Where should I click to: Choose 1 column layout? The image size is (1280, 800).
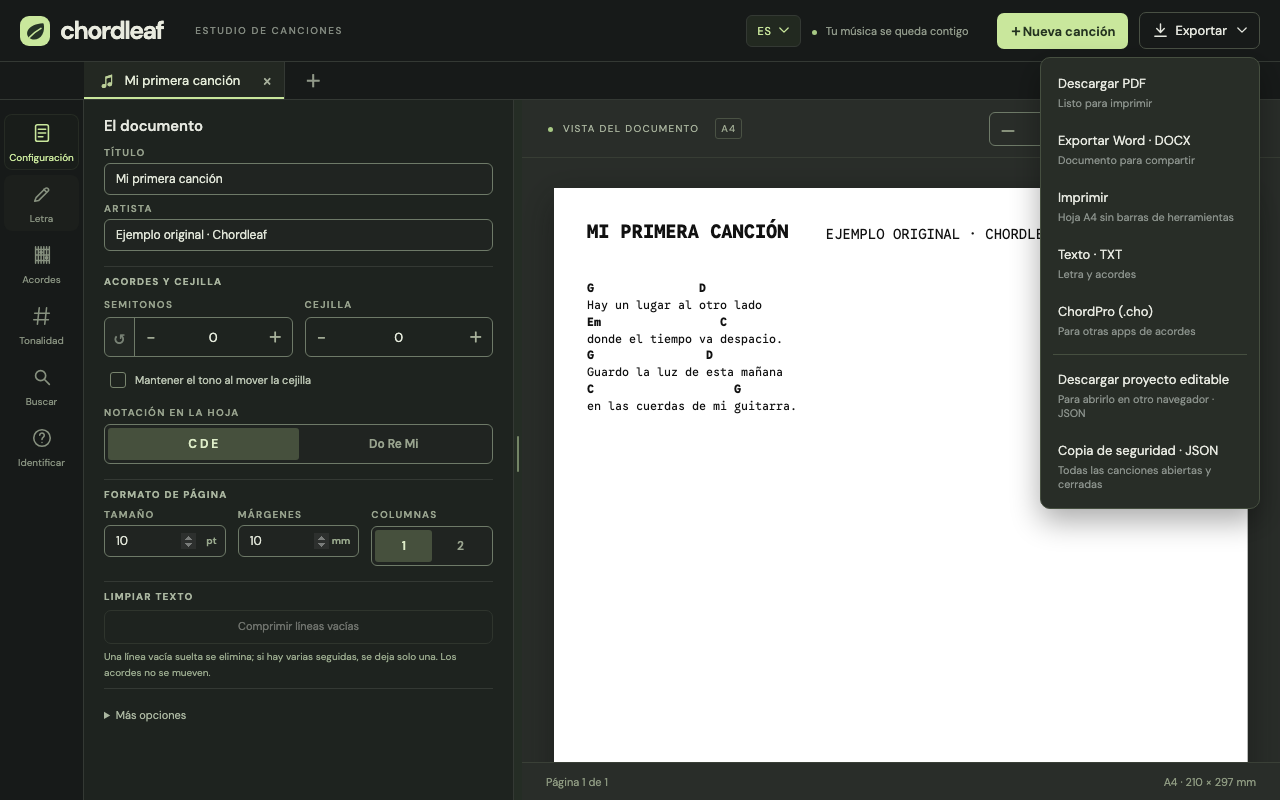pos(403,546)
